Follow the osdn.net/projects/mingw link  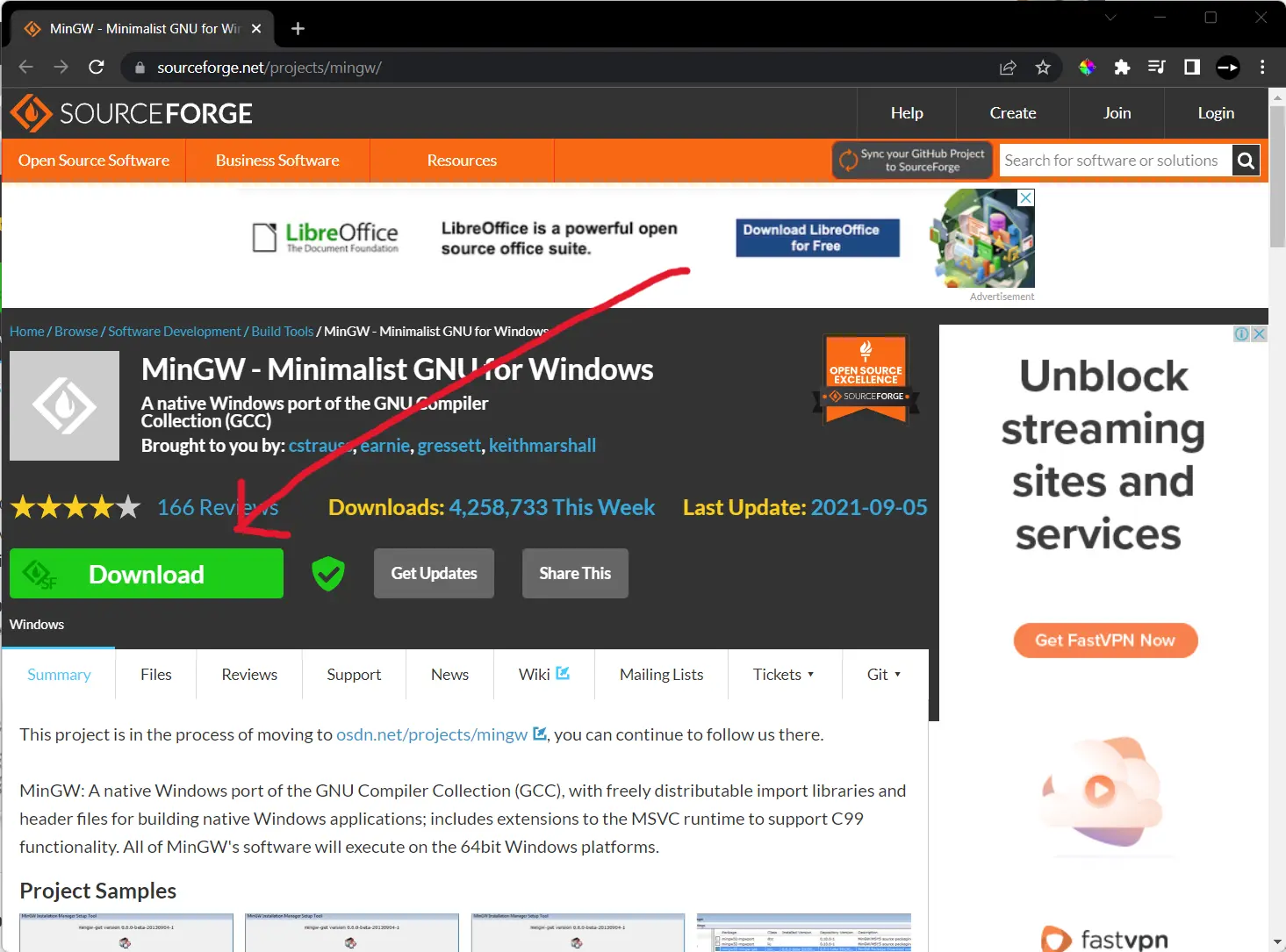coord(432,734)
